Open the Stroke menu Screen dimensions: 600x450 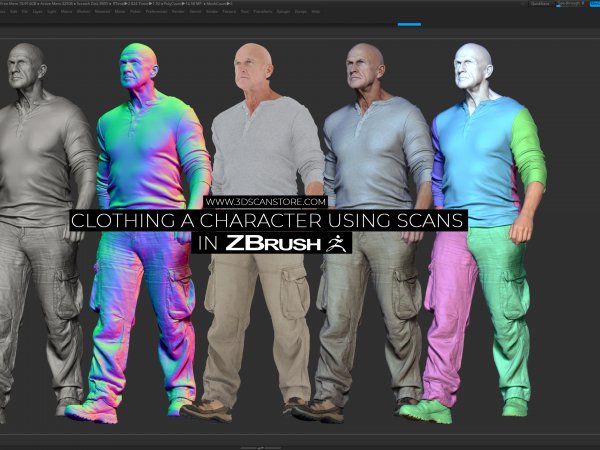pos(212,11)
